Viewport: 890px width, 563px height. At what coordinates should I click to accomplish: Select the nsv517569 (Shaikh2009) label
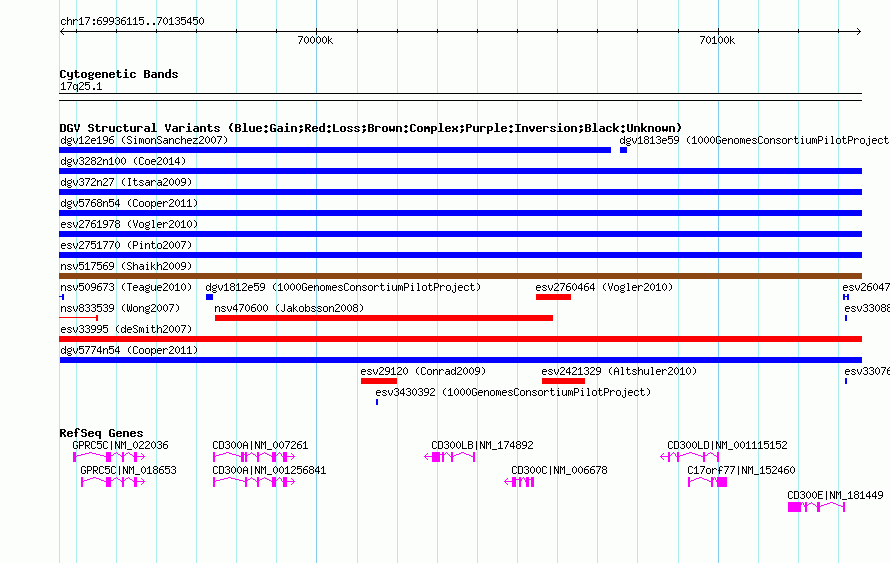(x=126, y=266)
